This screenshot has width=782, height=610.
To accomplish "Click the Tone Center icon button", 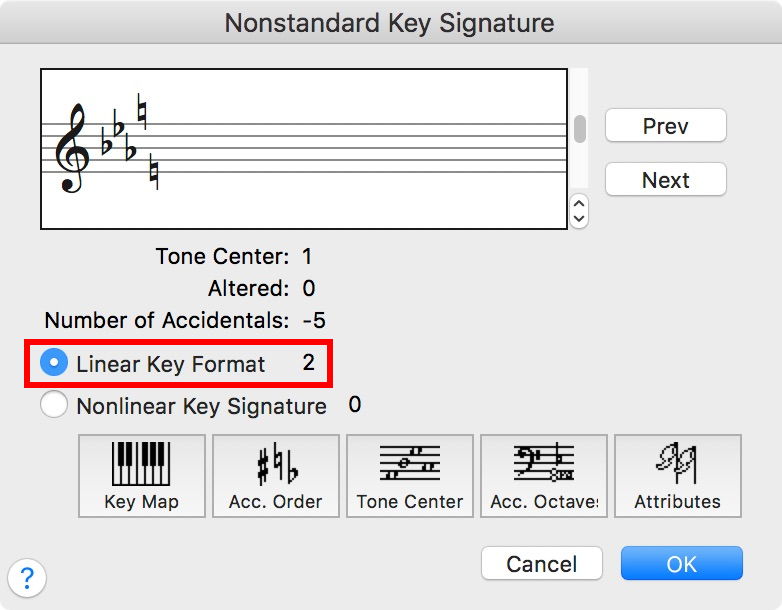I will (x=409, y=475).
